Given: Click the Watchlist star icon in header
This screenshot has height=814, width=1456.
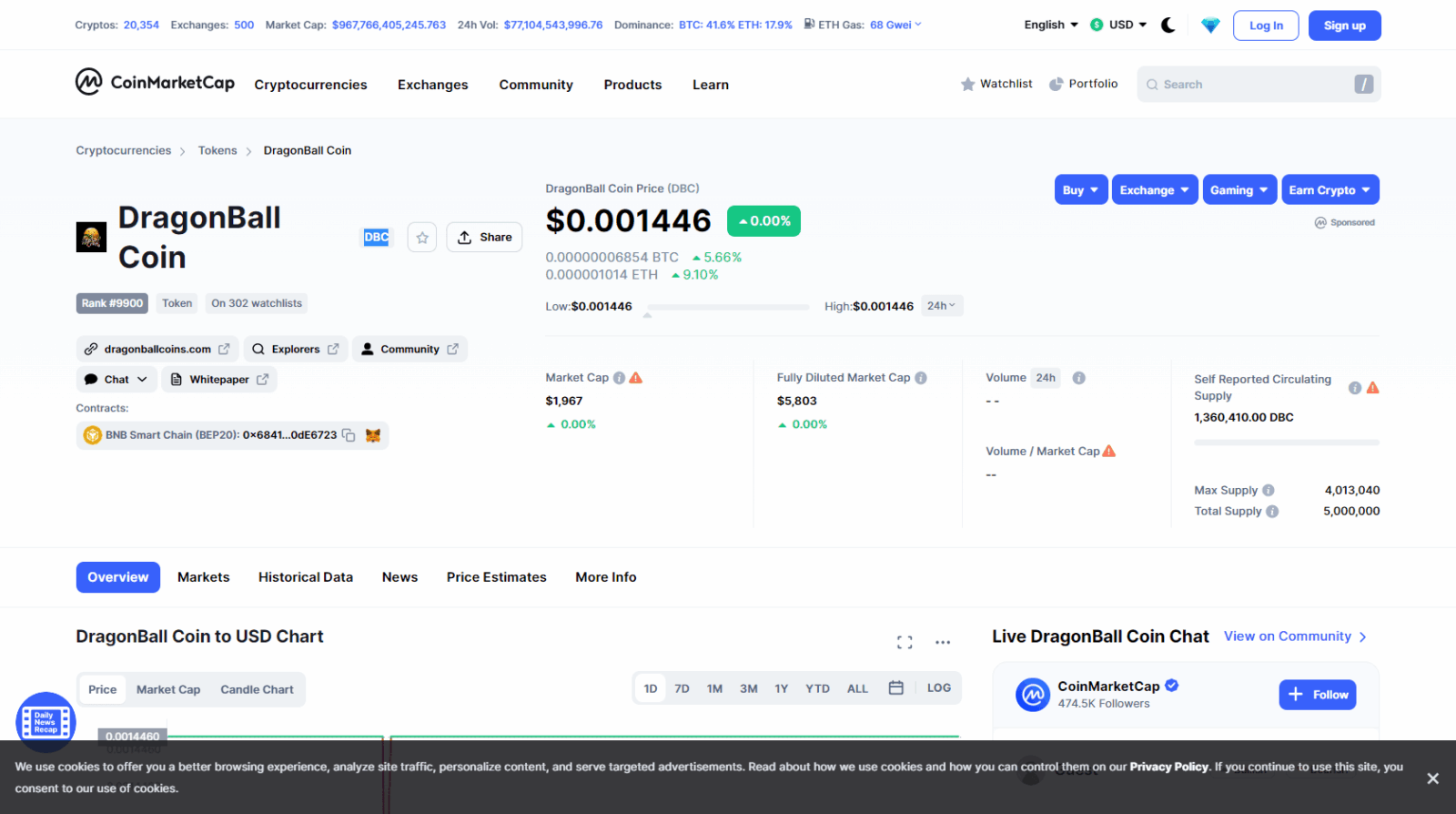Looking at the screenshot, I should (967, 84).
